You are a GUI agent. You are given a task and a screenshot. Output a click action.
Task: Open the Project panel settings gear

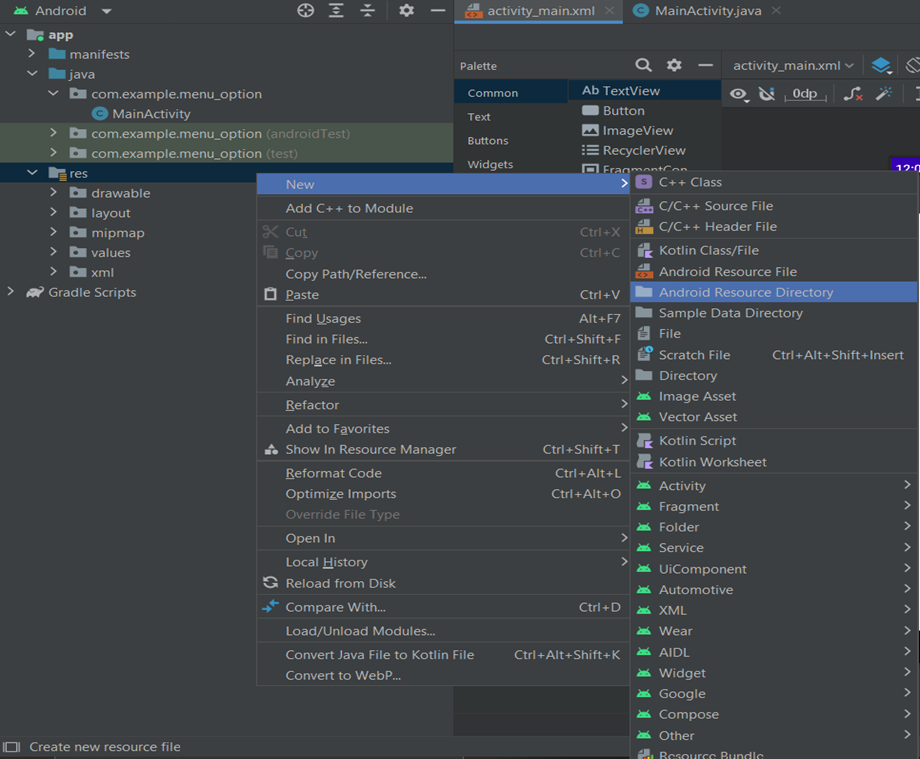pyautogui.click(x=407, y=10)
